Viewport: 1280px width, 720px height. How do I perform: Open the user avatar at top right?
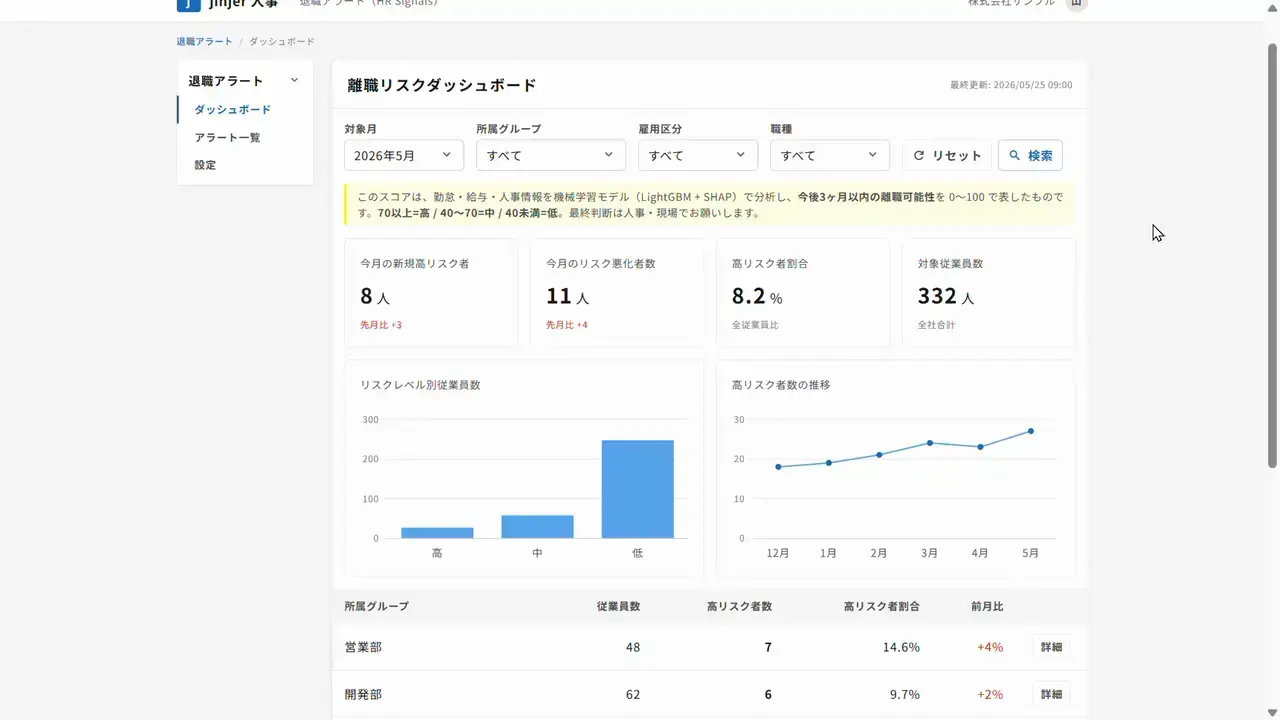pos(1076,4)
